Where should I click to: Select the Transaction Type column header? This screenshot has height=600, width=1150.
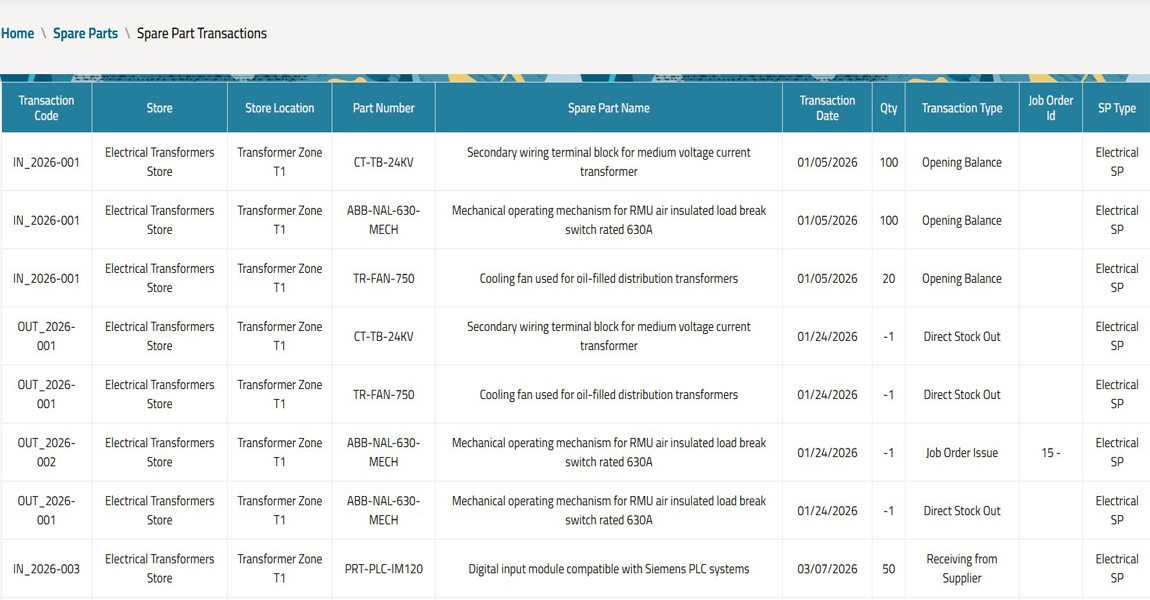point(961,108)
